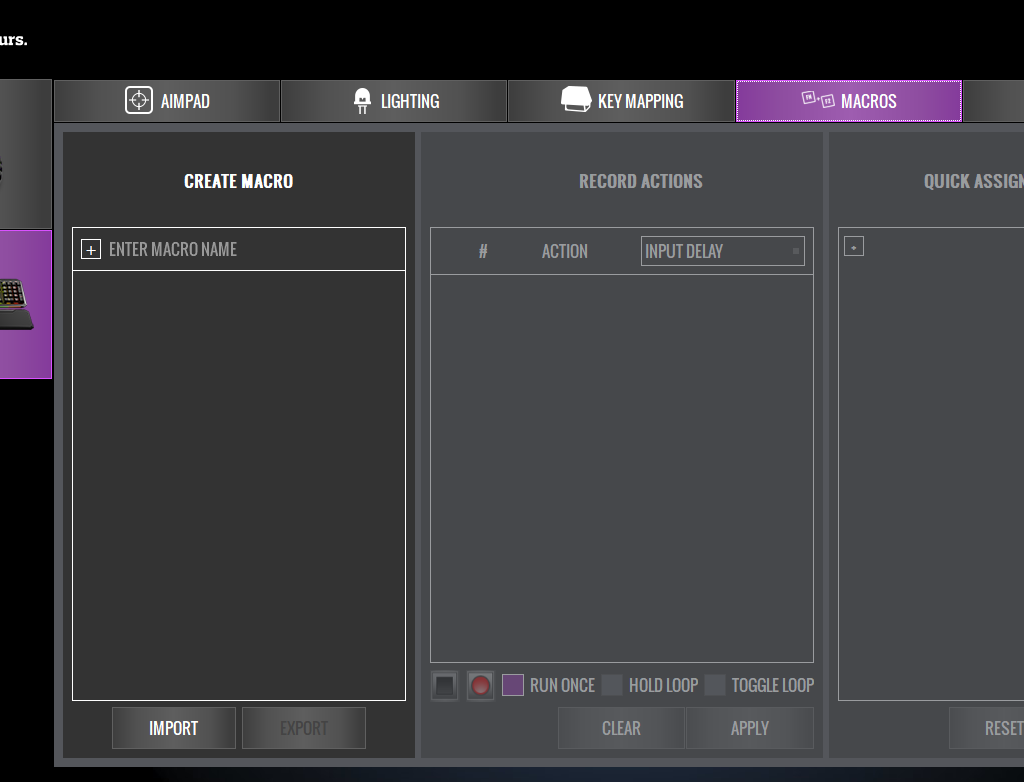1024x782 pixels.
Task: Switch to the Aimpad tab
Action: tap(167, 101)
